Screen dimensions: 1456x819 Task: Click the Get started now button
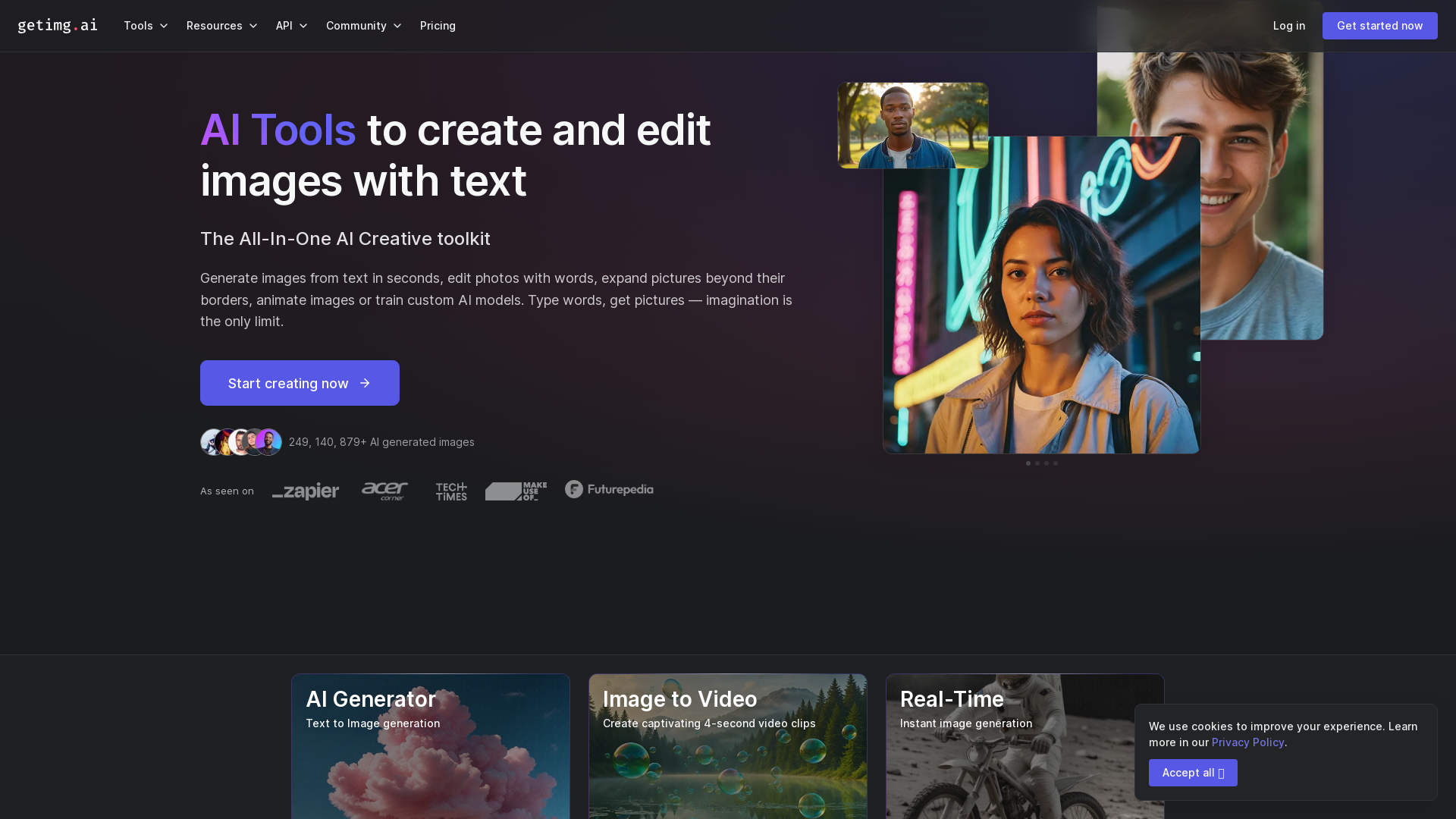coord(1379,26)
